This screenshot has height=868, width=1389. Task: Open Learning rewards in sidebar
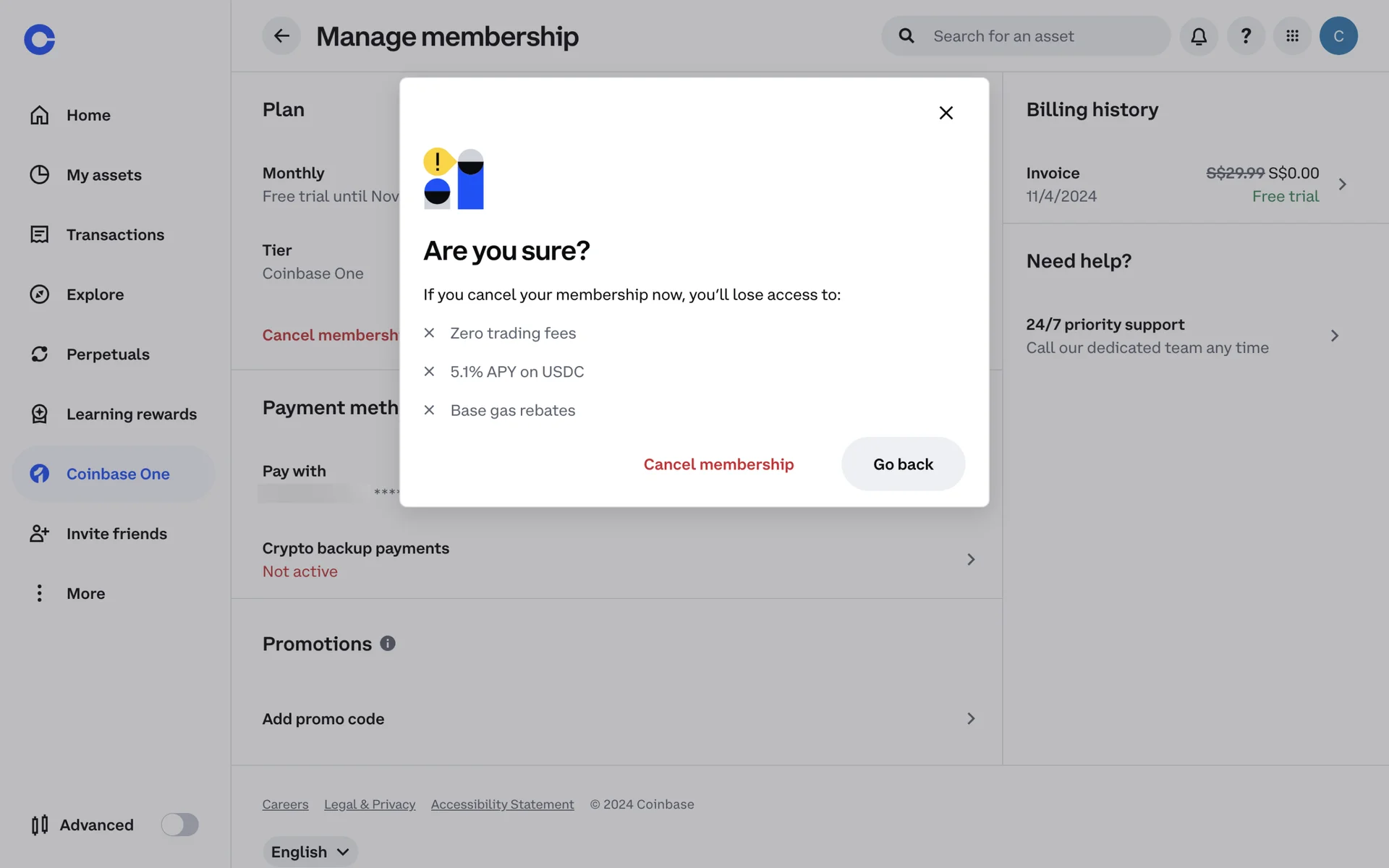click(131, 414)
